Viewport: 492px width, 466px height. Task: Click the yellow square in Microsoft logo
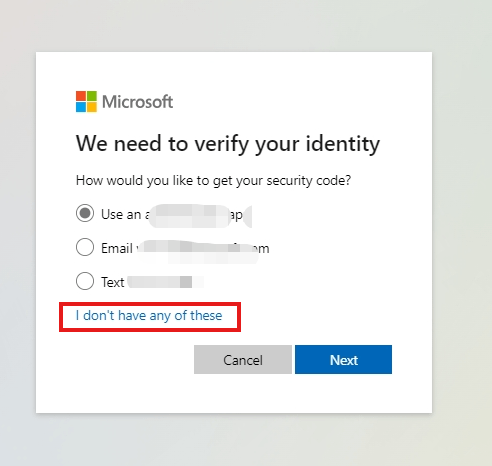pyautogui.click(x=92, y=107)
